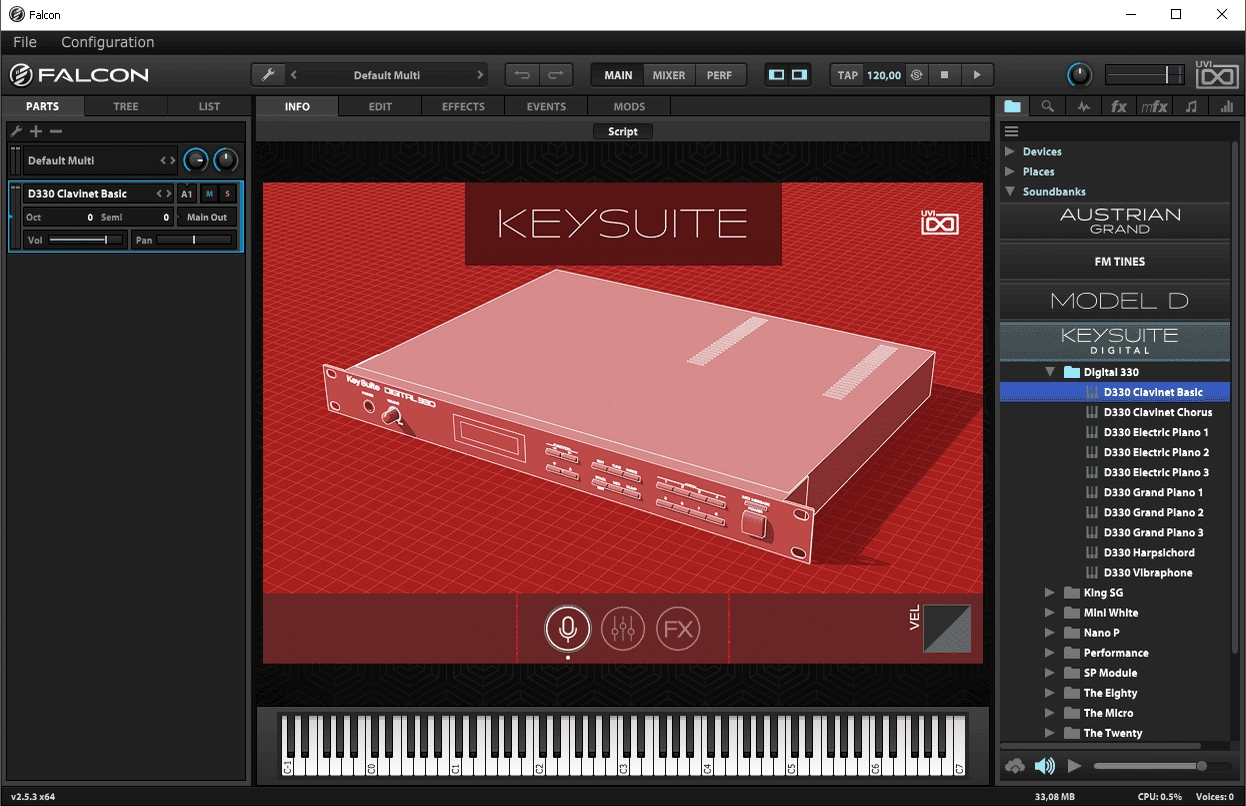Click the master output level meter slider

pyautogui.click(x=1146, y=75)
